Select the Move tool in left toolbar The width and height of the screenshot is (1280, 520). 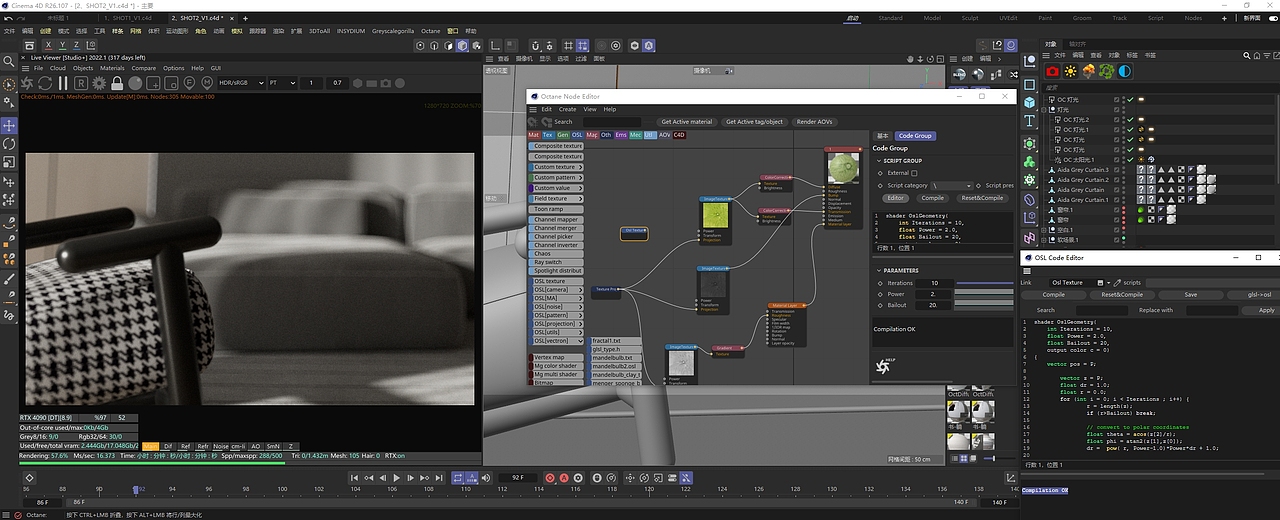click(9, 125)
